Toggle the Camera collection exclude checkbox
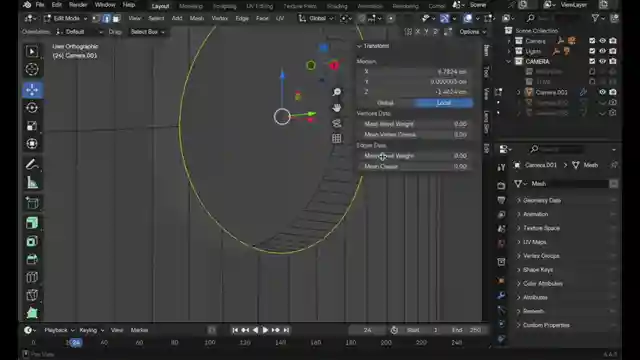 pyautogui.click(x=592, y=41)
